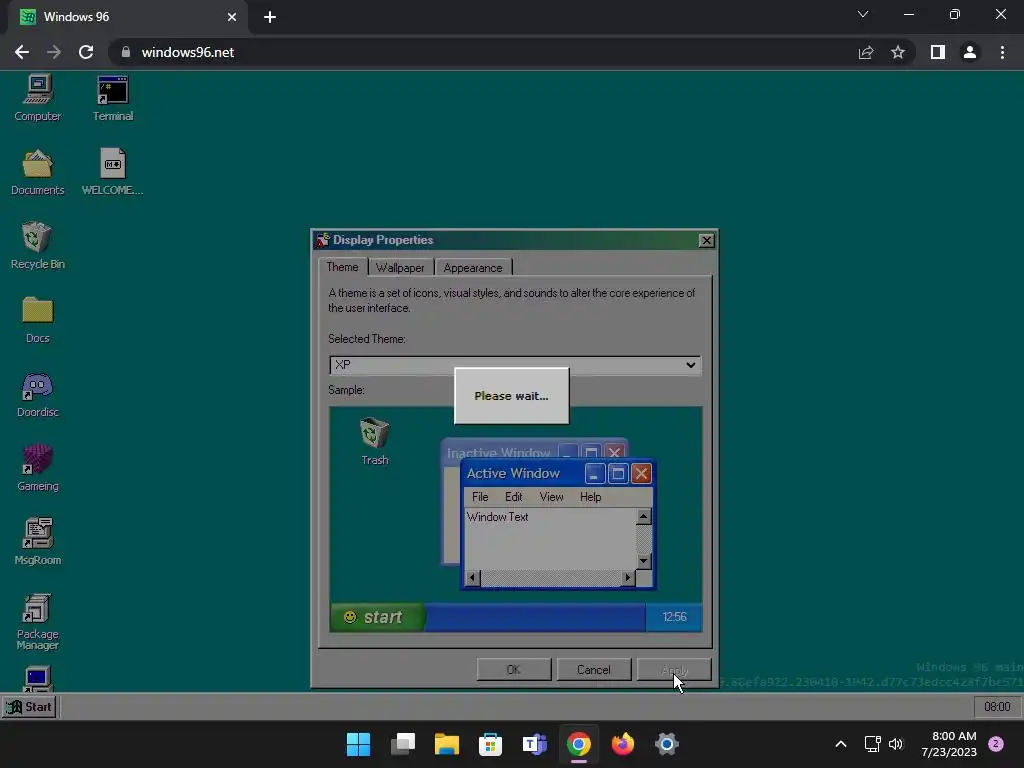The height and width of the screenshot is (768, 1024).
Task: Open a new browser tab
Action: tap(270, 17)
